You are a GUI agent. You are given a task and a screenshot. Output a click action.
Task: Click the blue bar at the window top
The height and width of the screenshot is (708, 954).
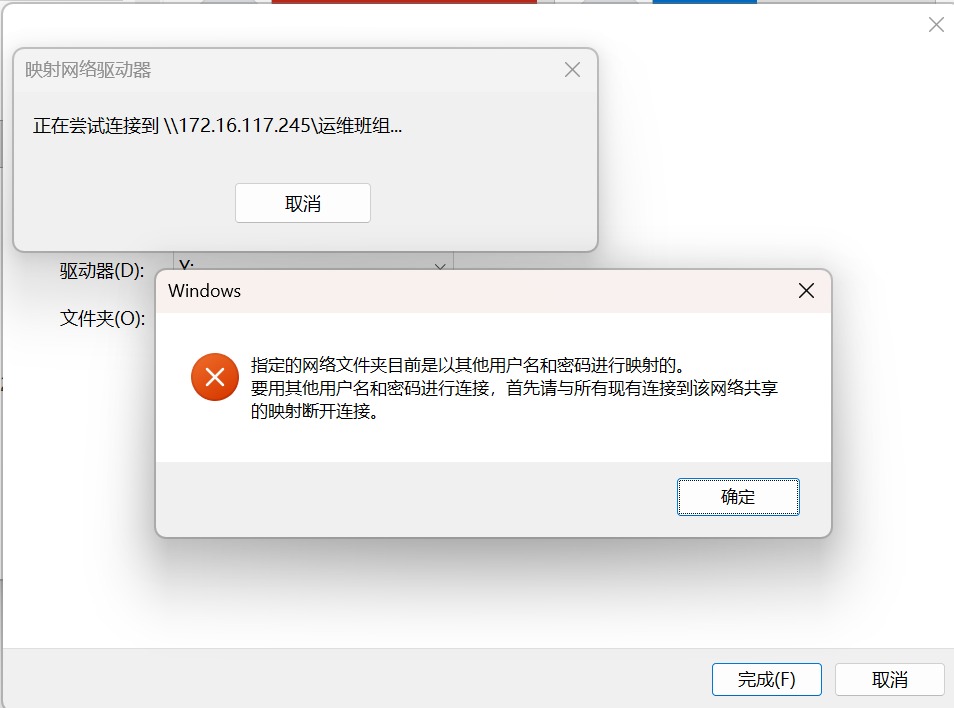point(705,2)
